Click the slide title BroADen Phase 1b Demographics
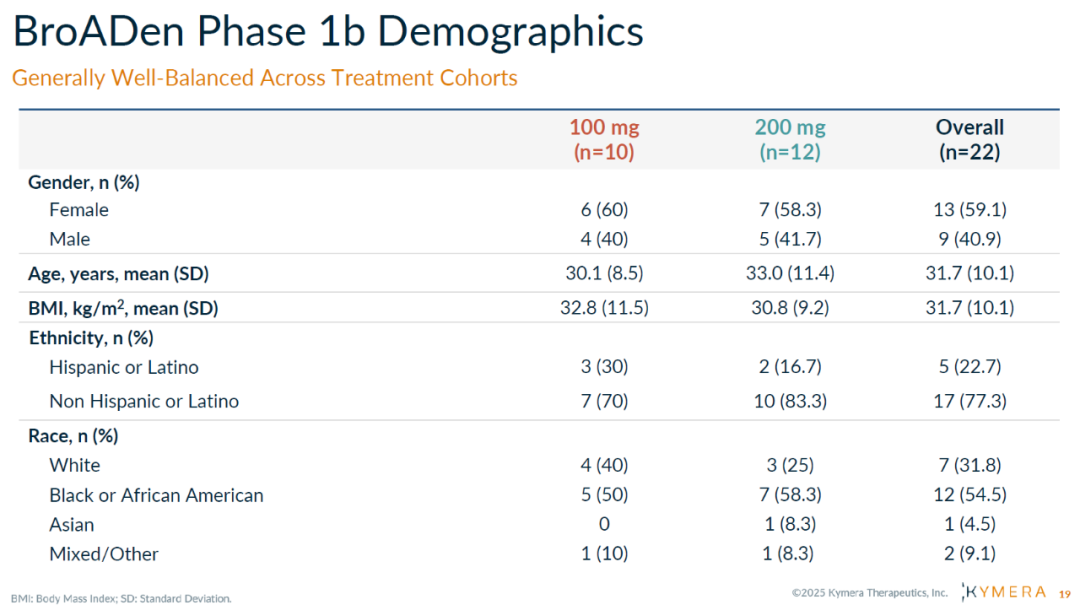This screenshot has width=1080, height=605. [328, 32]
